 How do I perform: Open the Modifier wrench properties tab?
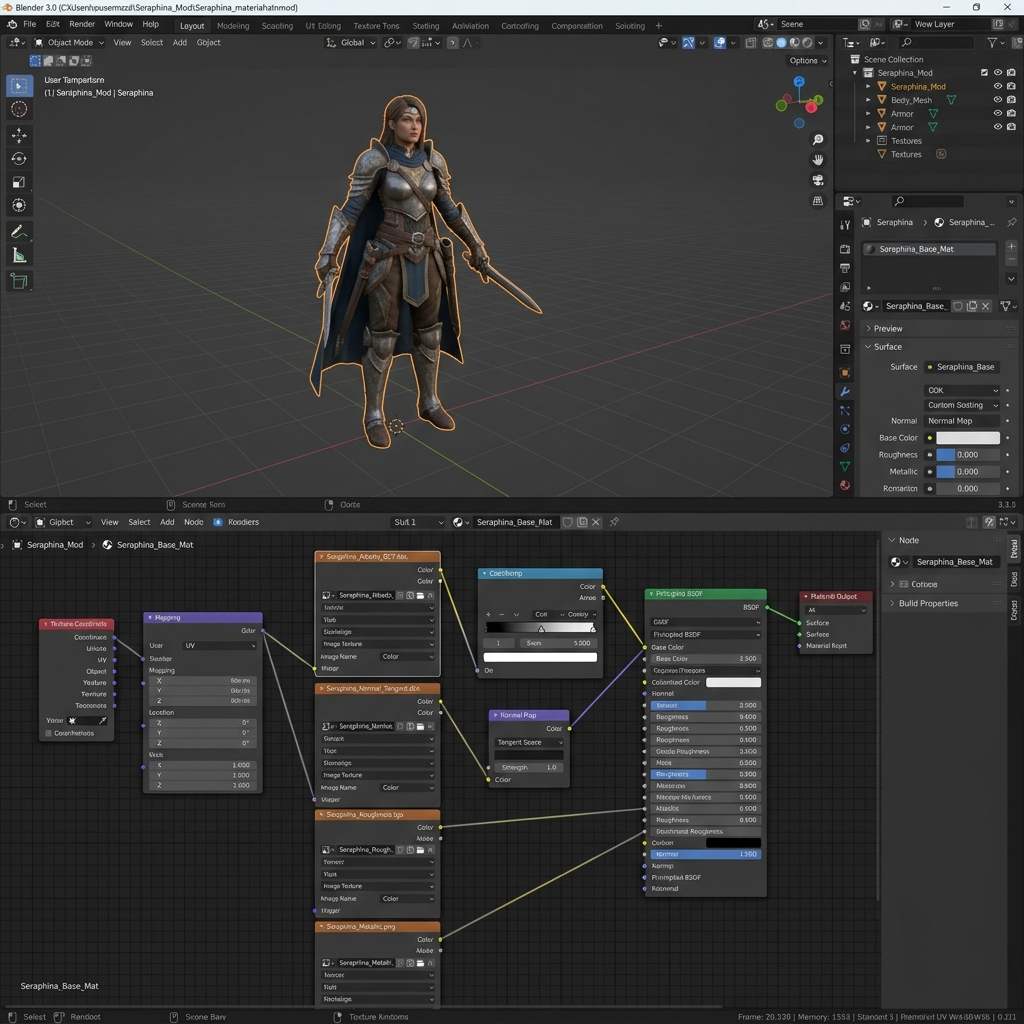pyautogui.click(x=845, y=392)
